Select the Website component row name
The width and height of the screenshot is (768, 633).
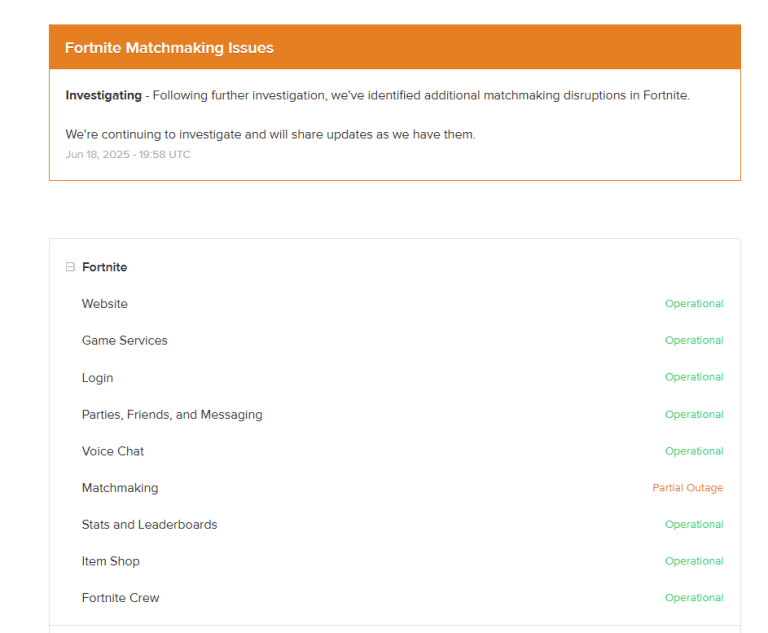(x=105, y=304)
